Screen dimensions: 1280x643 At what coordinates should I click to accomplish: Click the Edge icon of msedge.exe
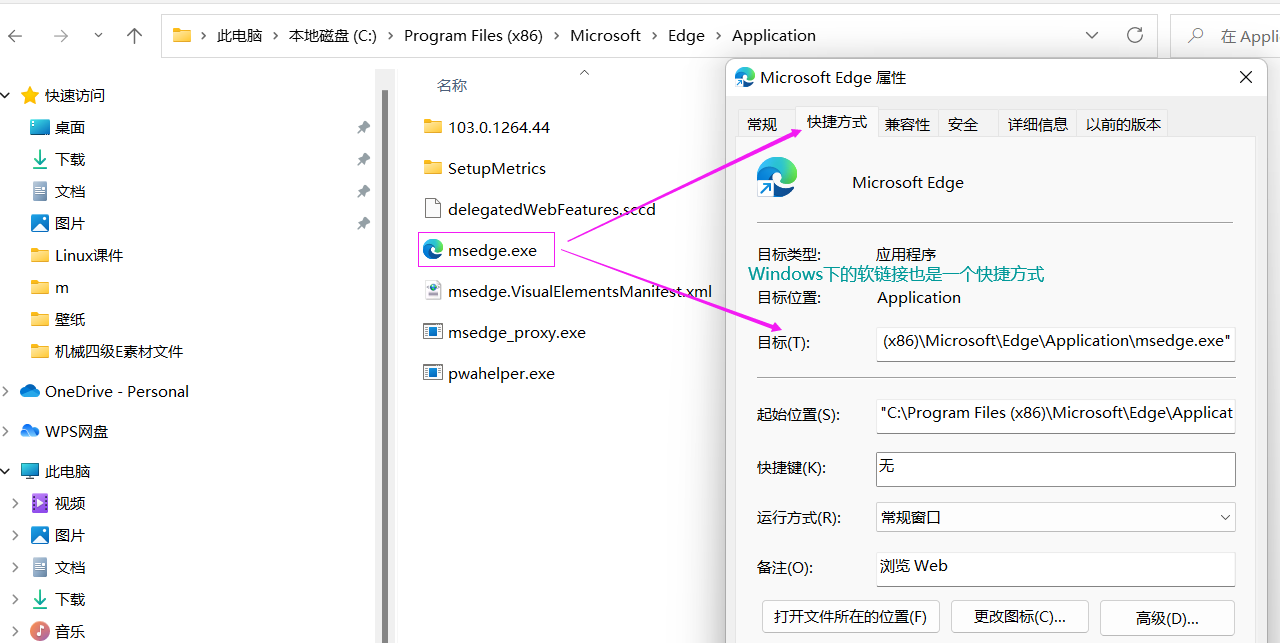coord(433,250)
